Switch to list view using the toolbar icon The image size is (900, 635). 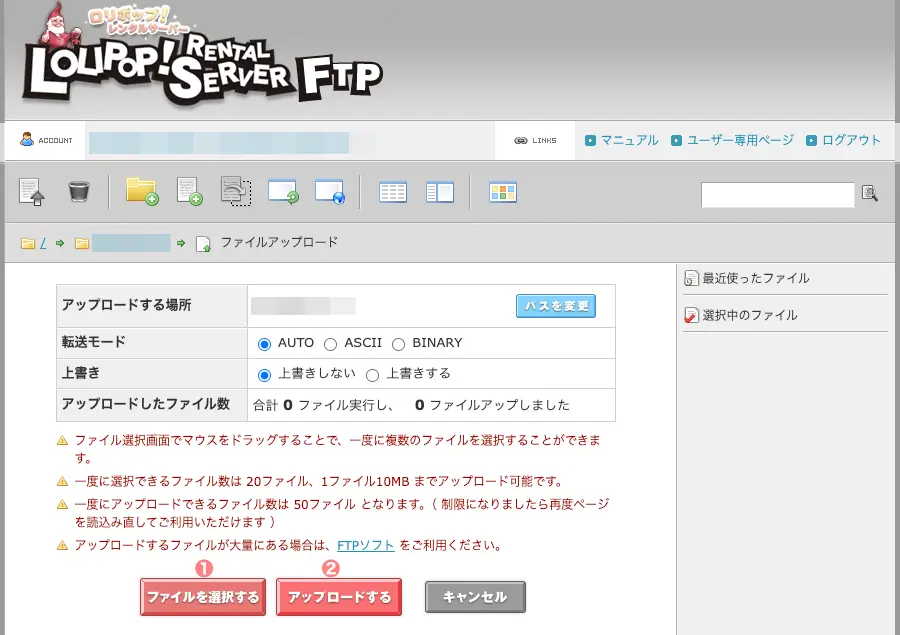(393, 191)
